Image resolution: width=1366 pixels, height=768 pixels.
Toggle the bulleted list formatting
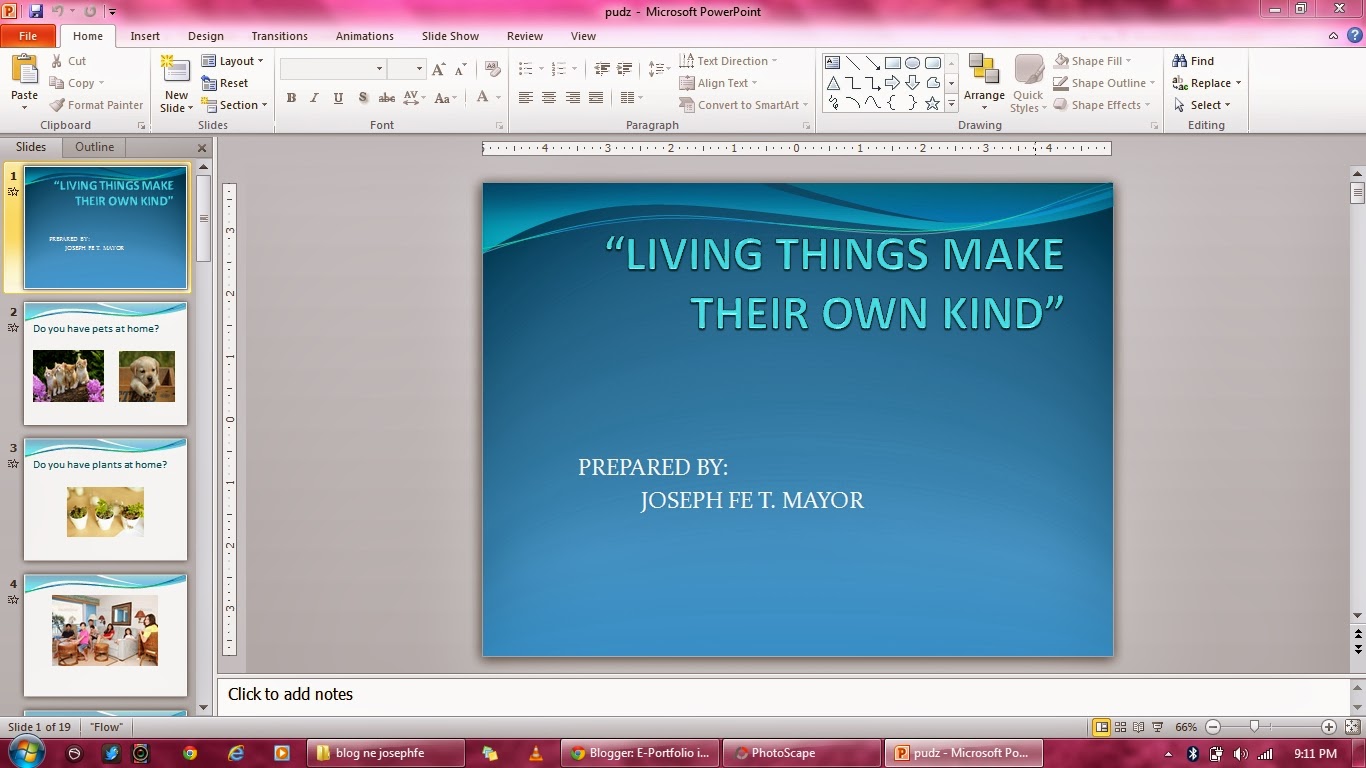tap(527, 68)
